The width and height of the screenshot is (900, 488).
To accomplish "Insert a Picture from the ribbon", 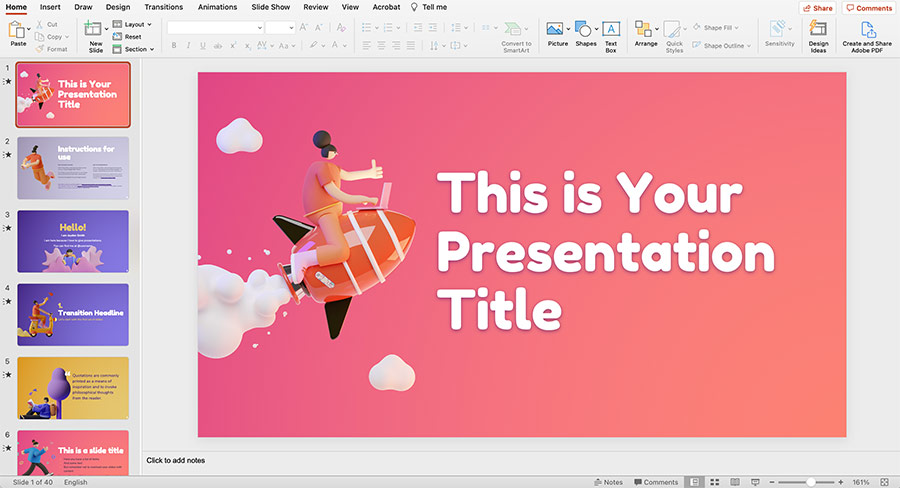I will coord(556,30).
